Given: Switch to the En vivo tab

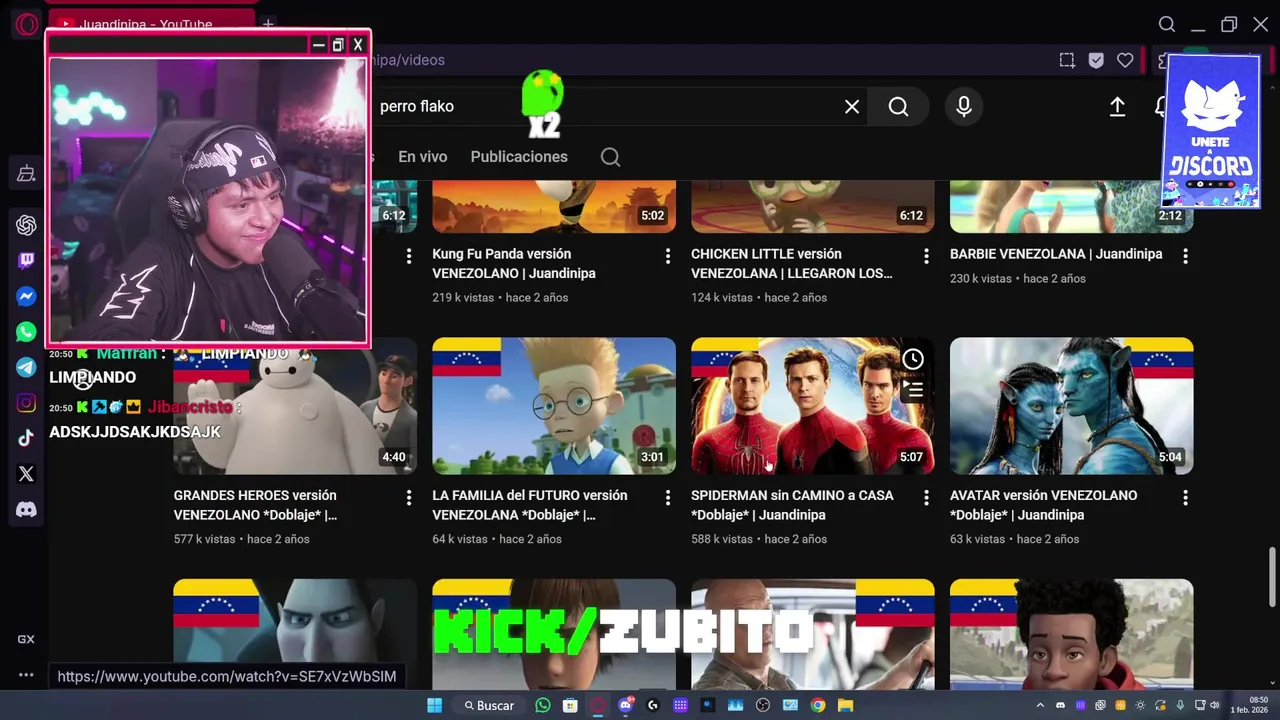Looking at the screenshot, I should coord(423,157).
